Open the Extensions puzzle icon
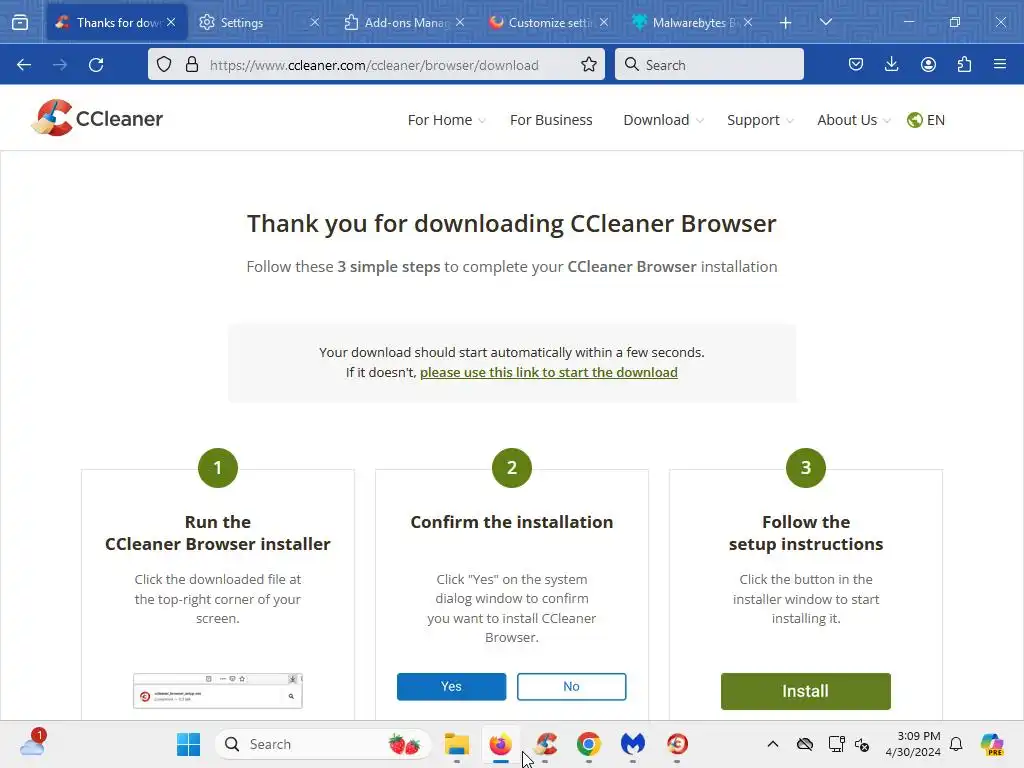Image resolution: width=1024 pixels, height=768 pixels. coord(964,64)
